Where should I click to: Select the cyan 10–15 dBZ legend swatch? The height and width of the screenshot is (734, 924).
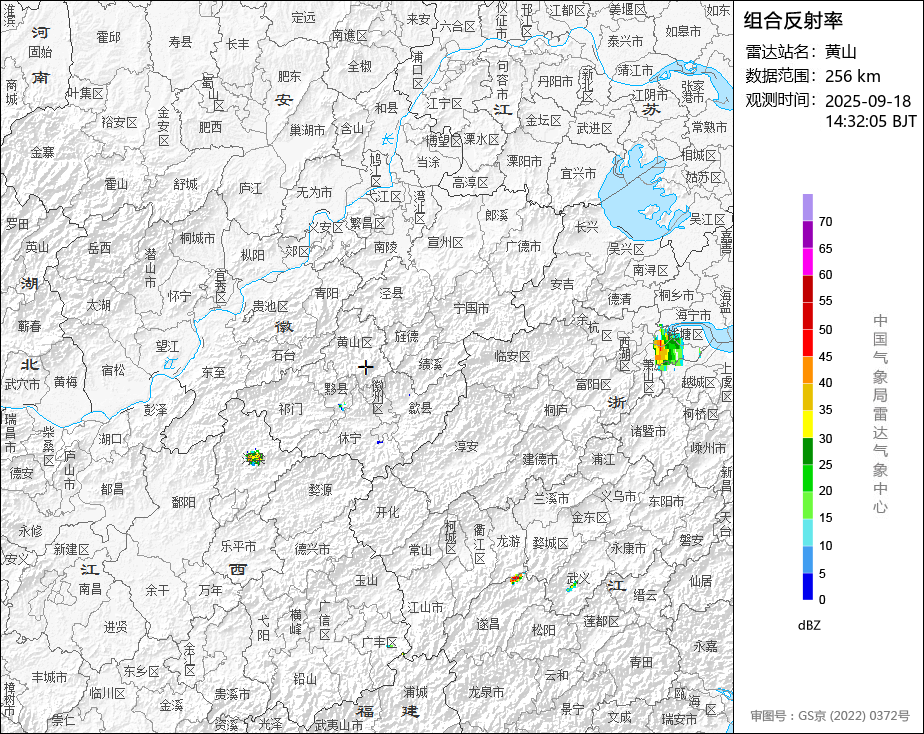pyautogui.click(x=807, y=532)
